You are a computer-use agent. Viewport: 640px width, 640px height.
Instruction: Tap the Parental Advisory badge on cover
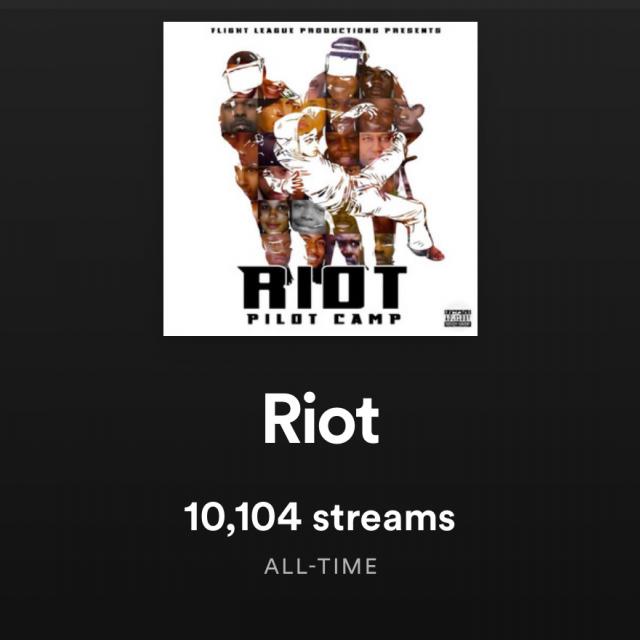pos(458,318)
